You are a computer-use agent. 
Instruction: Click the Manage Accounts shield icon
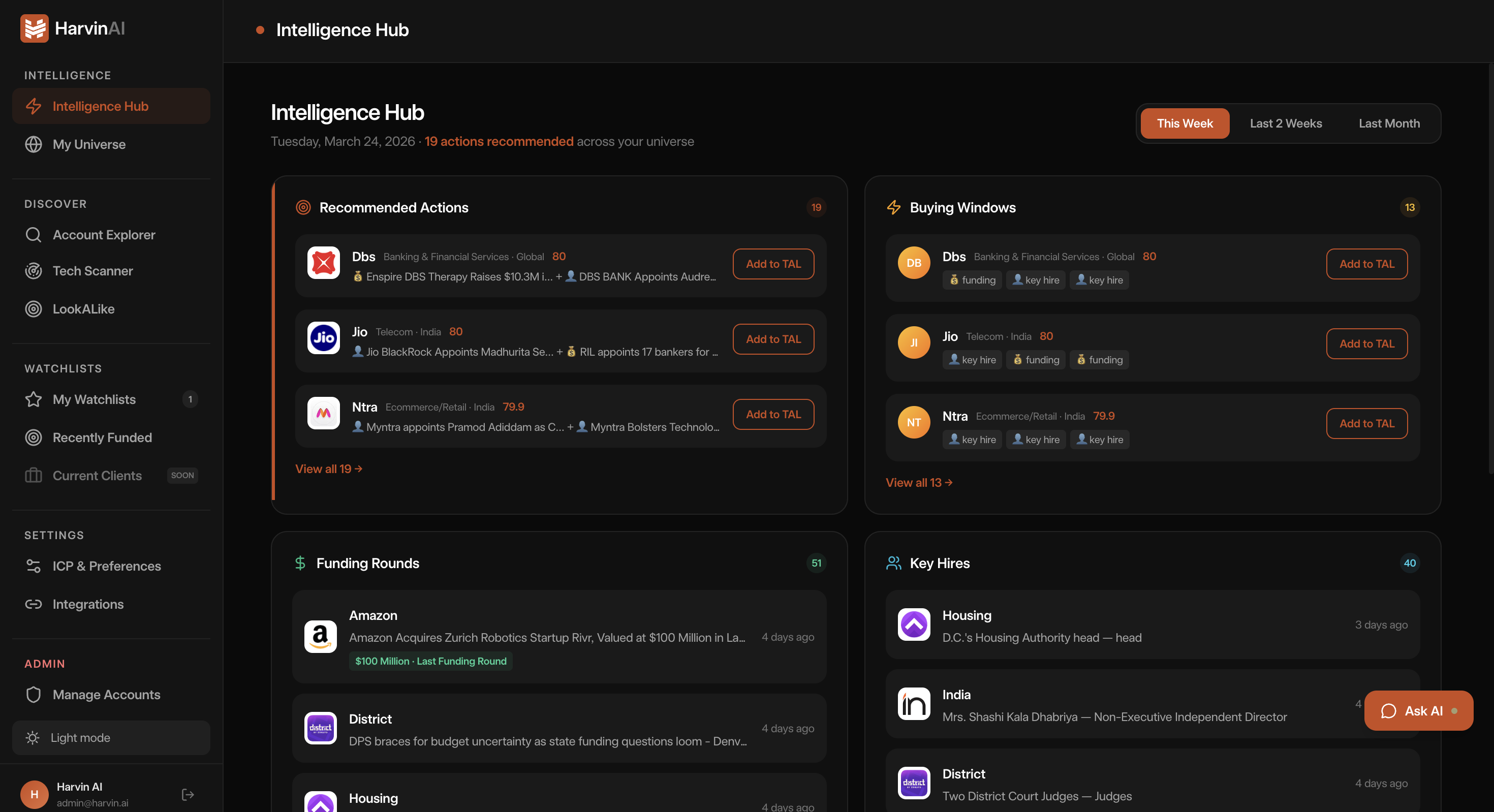[x=34, y=695]
